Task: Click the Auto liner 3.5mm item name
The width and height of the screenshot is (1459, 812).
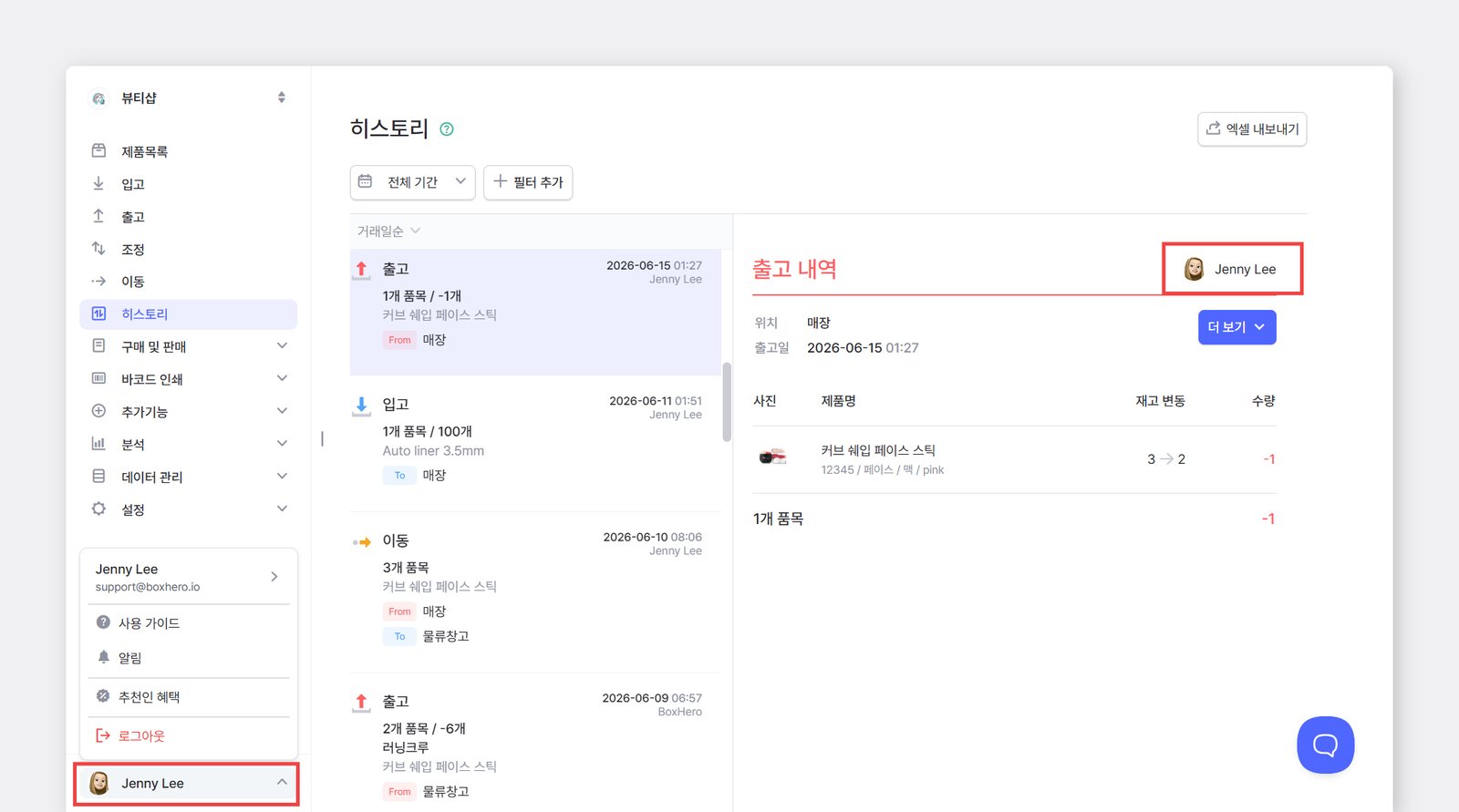Action: (x=433, y=451)
